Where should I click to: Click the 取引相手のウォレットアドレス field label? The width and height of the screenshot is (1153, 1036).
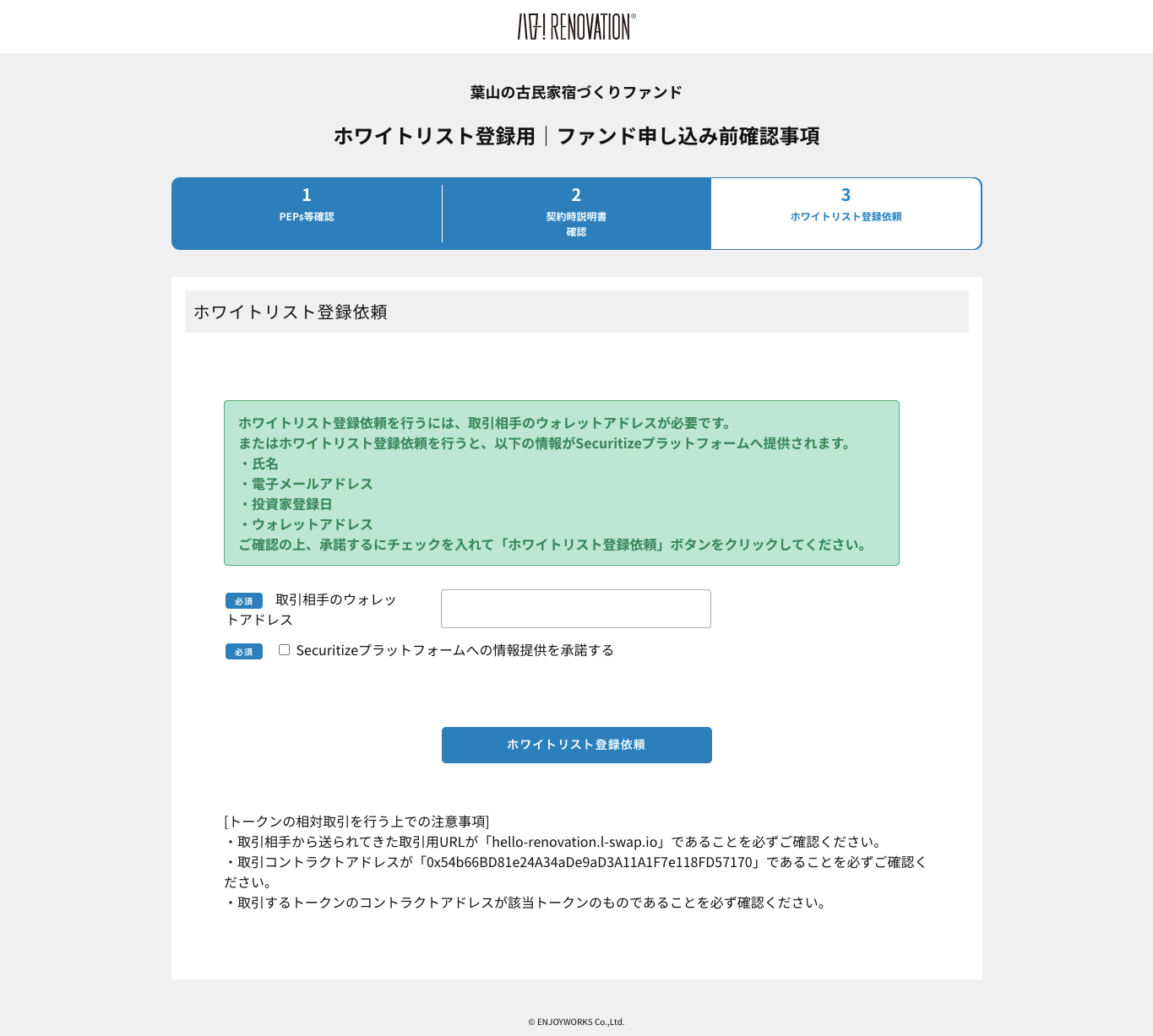(x=311, y=610)
